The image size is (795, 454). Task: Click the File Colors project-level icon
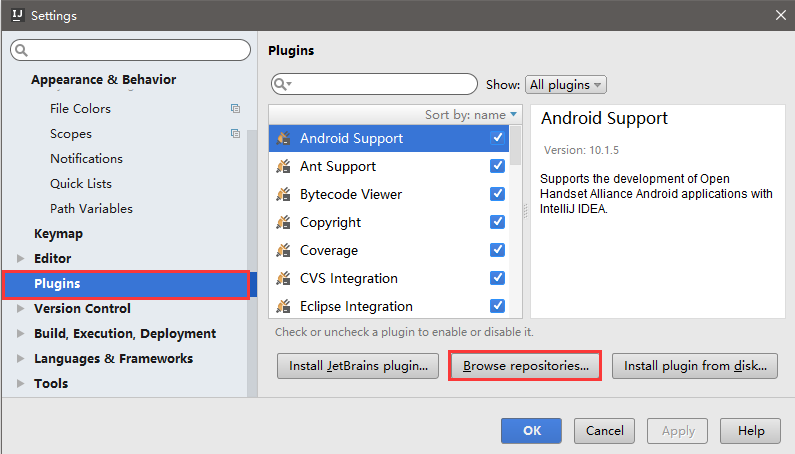[x=235, y=109]
